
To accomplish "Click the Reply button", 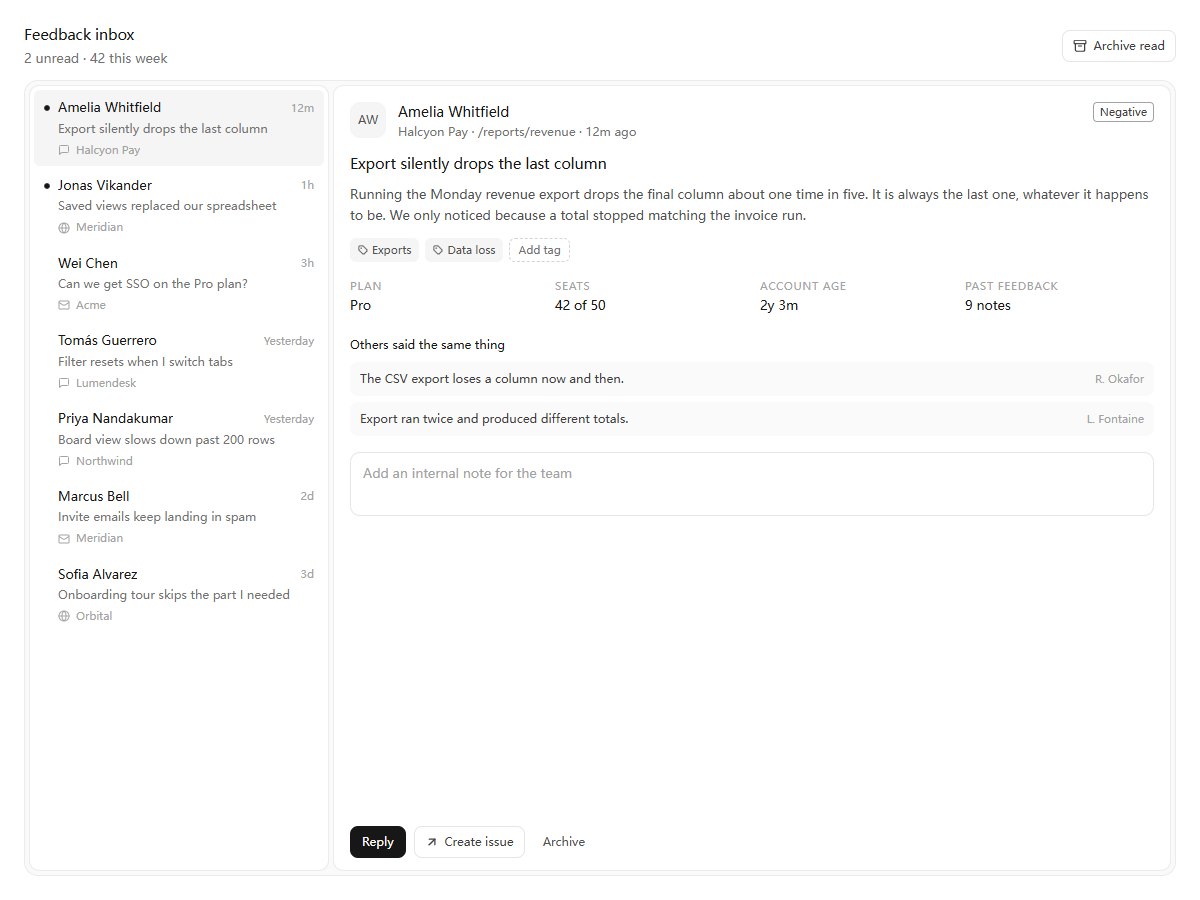I will click(378, 842).
